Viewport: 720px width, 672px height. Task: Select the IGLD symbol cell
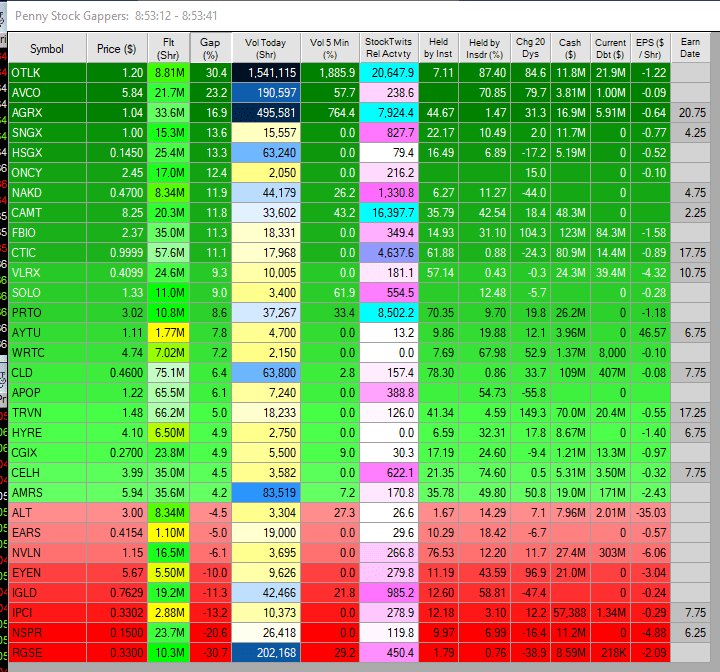[x=47, y=592]
